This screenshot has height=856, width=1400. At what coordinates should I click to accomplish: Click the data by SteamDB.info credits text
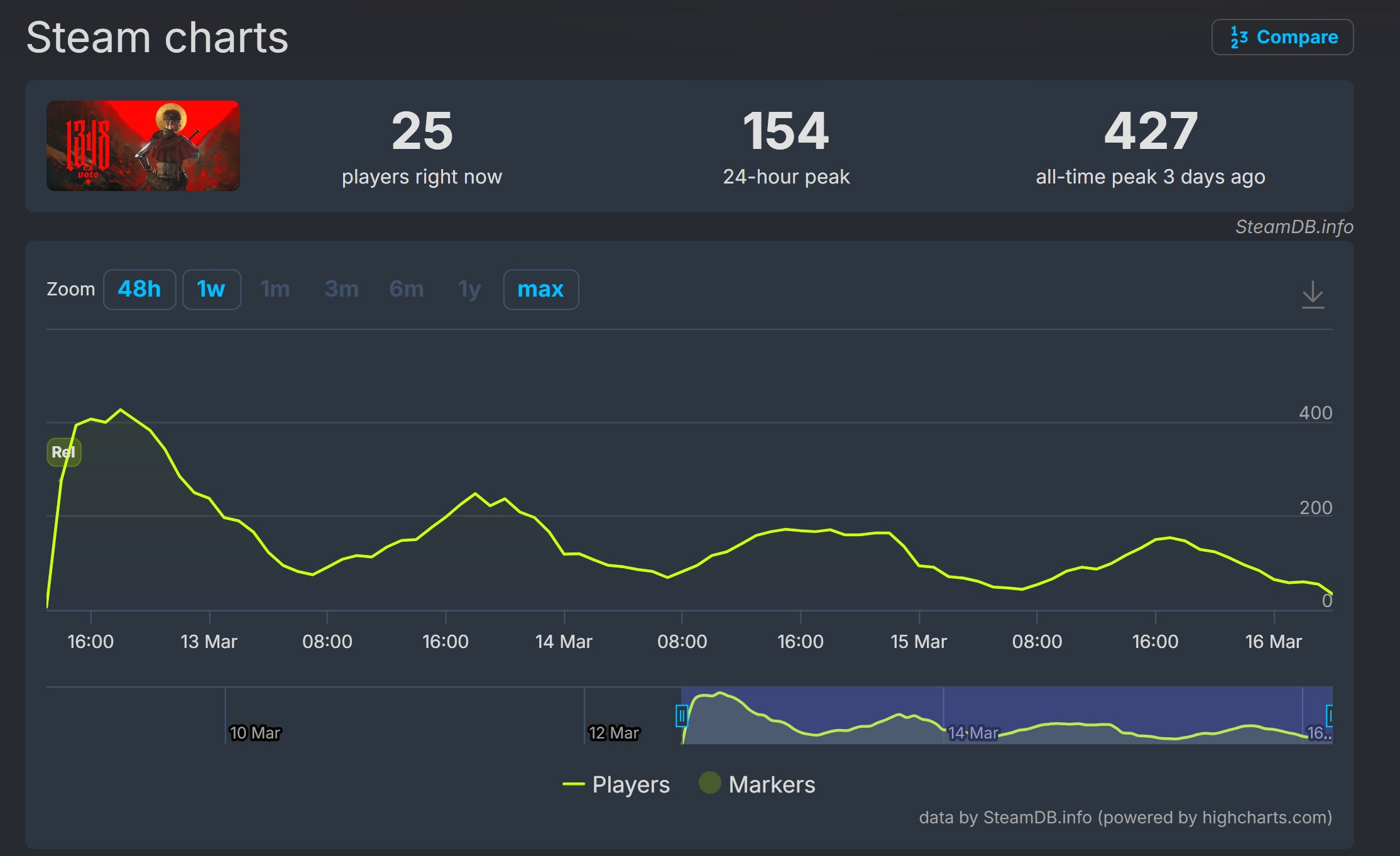pos(1125,817)
